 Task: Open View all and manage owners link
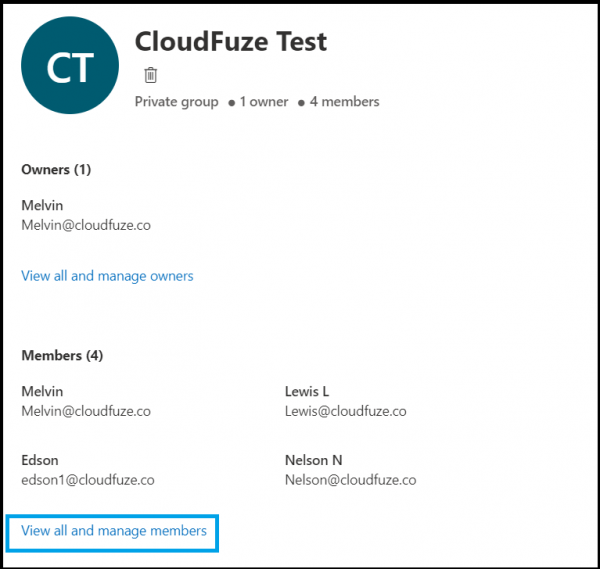(x=107, y=276)
